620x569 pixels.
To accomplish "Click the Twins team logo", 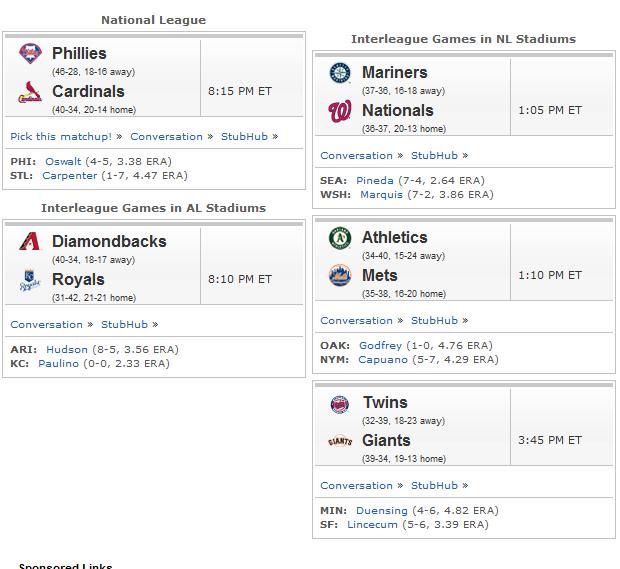I will coord(340,404).
